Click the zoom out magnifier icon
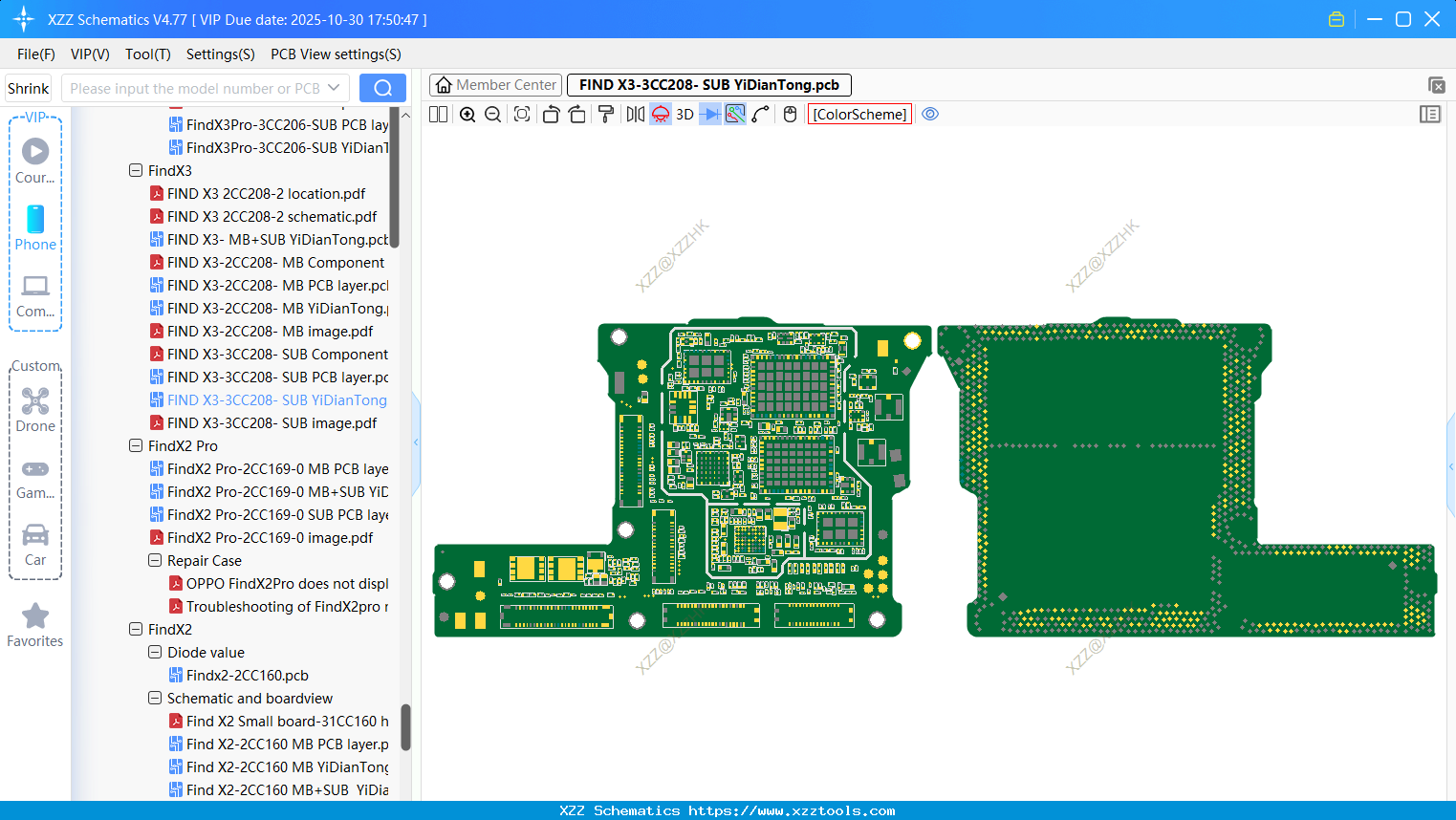 coord(493,115)
